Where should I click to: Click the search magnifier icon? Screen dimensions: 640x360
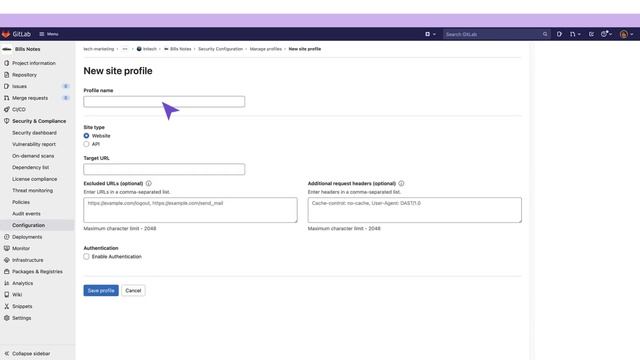[x=545, y=34]
